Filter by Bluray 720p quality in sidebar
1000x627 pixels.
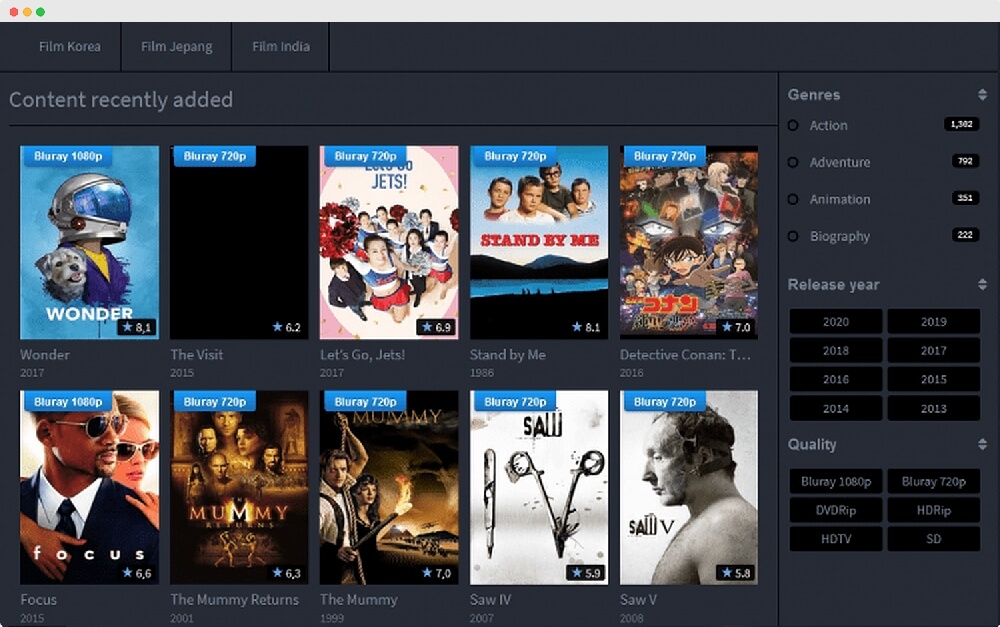point(934,482)
